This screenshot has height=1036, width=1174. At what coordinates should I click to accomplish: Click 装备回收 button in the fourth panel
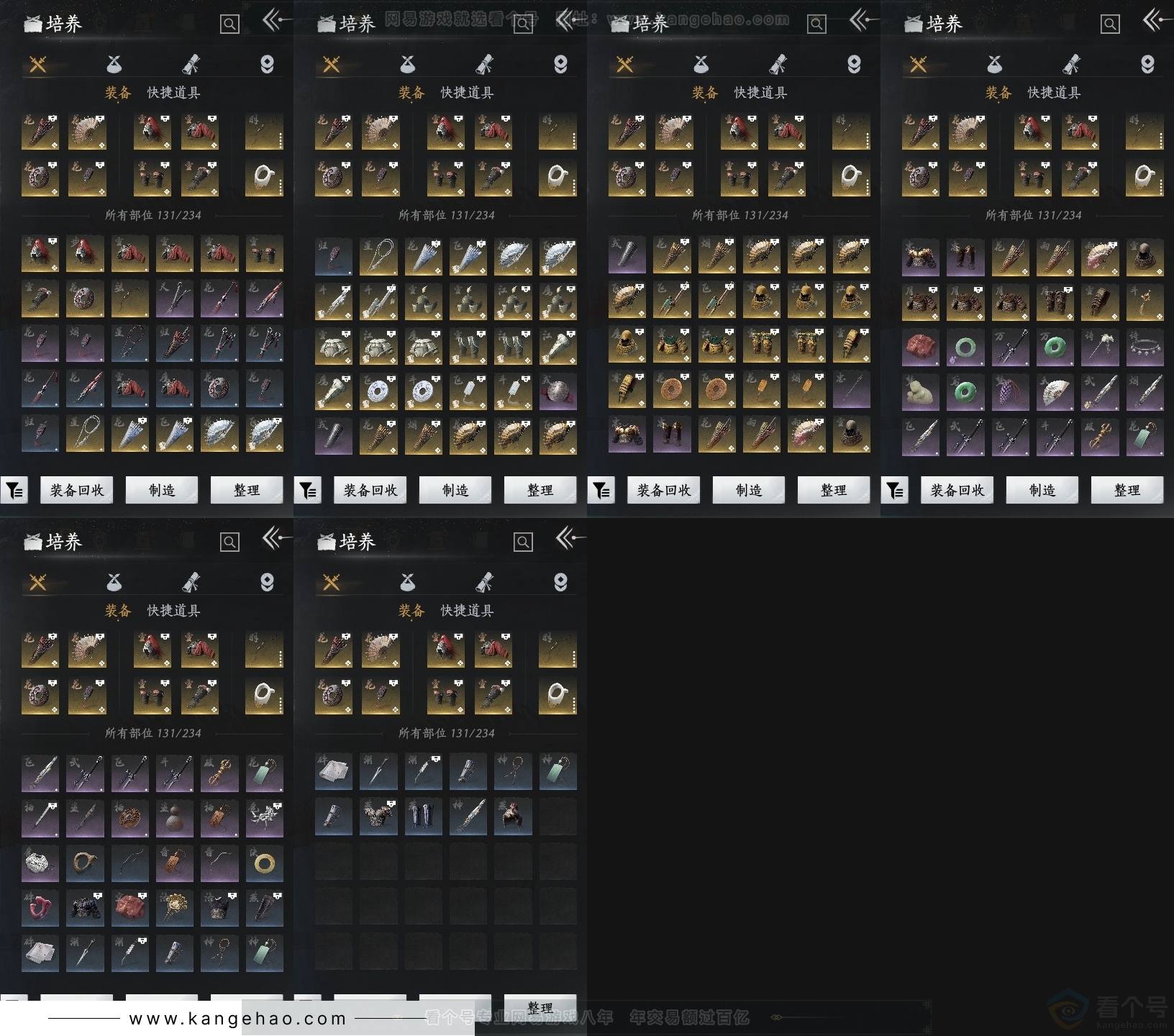[x=957, y=490]
